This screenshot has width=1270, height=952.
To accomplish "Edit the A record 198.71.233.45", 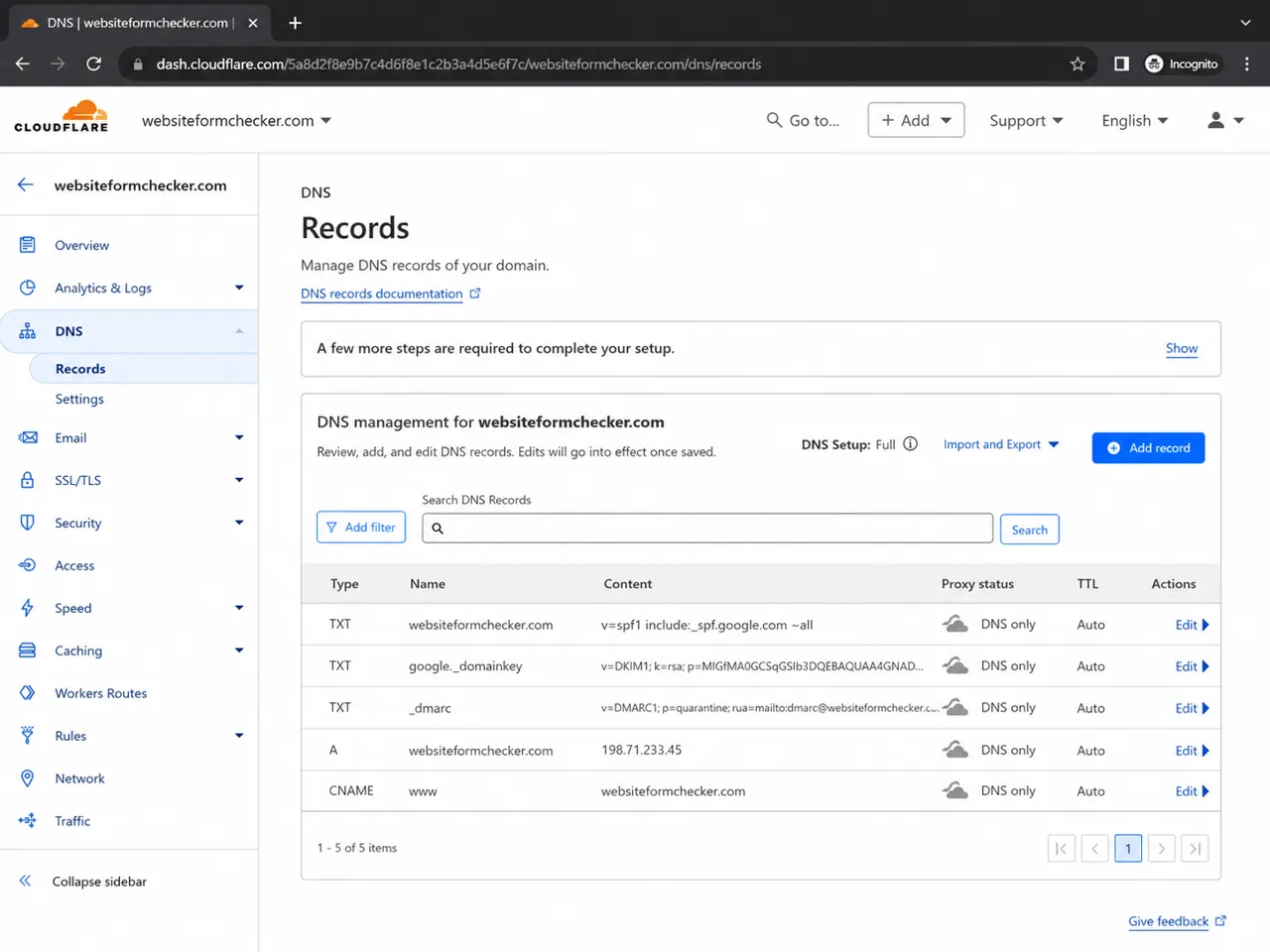I will [1192, 751].
